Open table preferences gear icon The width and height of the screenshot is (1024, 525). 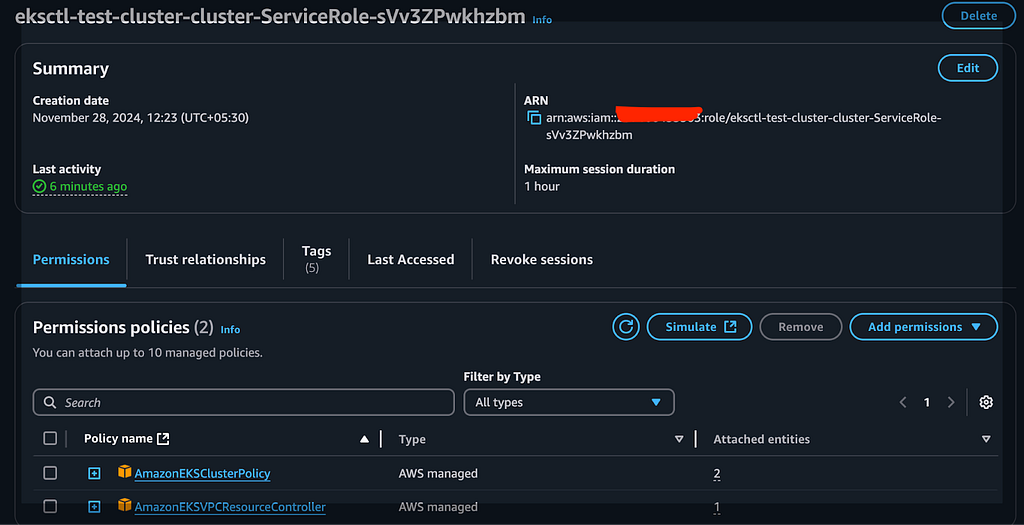(986, 402)
